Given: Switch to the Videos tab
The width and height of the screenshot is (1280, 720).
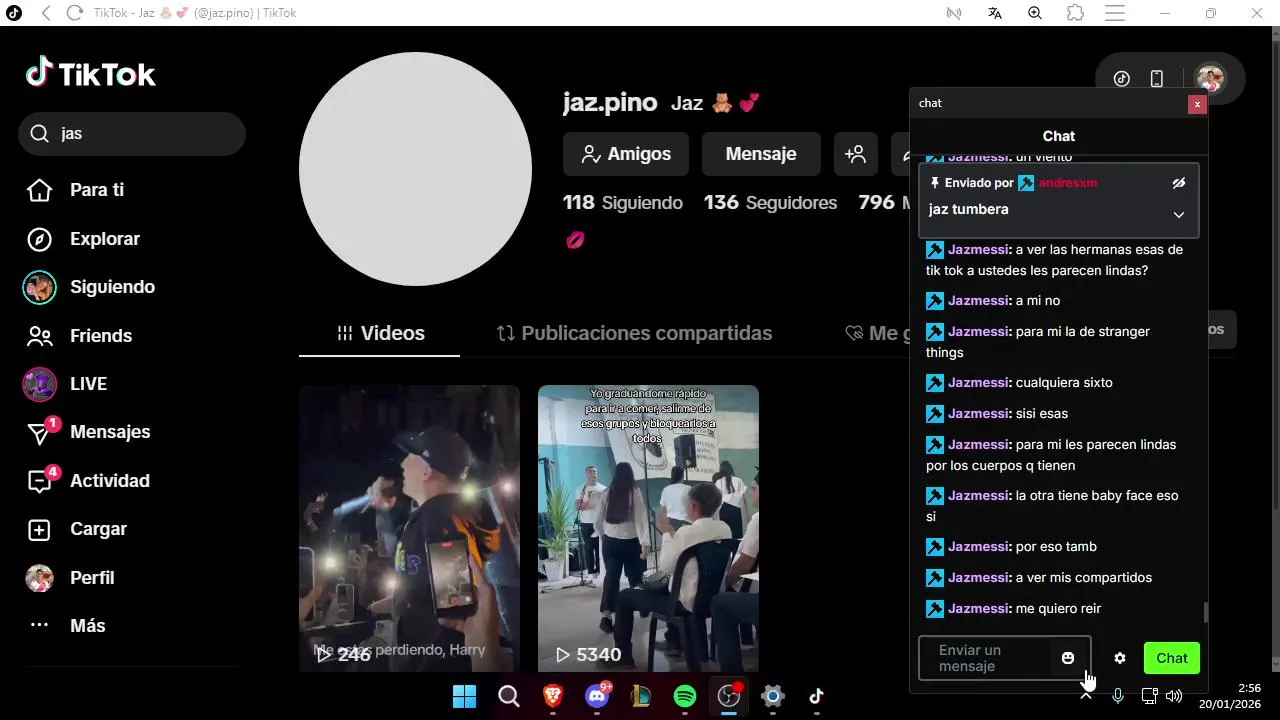Looking at the screenshot, I should tap(381, 333).
